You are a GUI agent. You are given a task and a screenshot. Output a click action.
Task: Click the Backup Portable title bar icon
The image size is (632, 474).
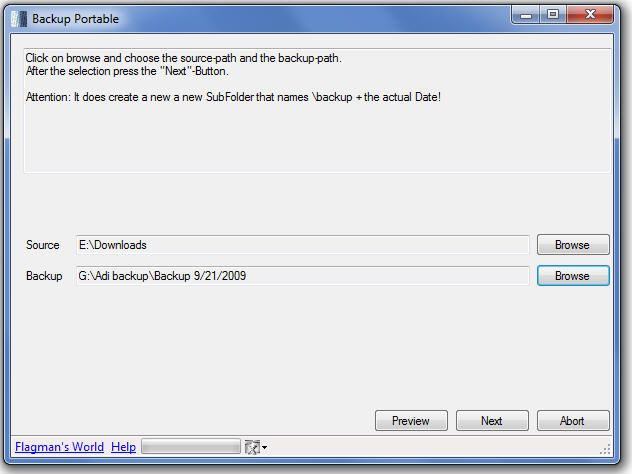point(19,19)
